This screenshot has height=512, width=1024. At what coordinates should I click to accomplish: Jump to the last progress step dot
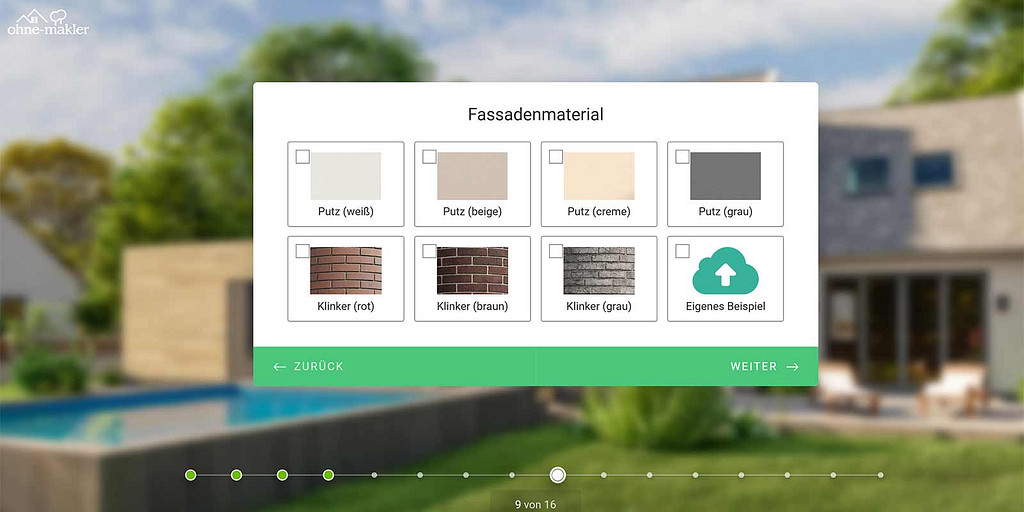pyautogui.click(x=879, y=475)
